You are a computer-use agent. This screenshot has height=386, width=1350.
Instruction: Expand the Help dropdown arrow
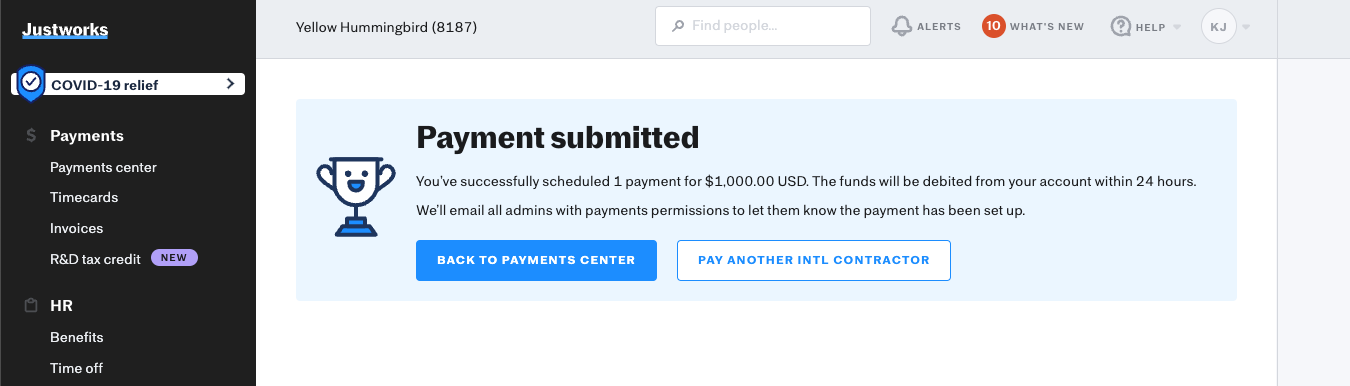(1177, 27)
